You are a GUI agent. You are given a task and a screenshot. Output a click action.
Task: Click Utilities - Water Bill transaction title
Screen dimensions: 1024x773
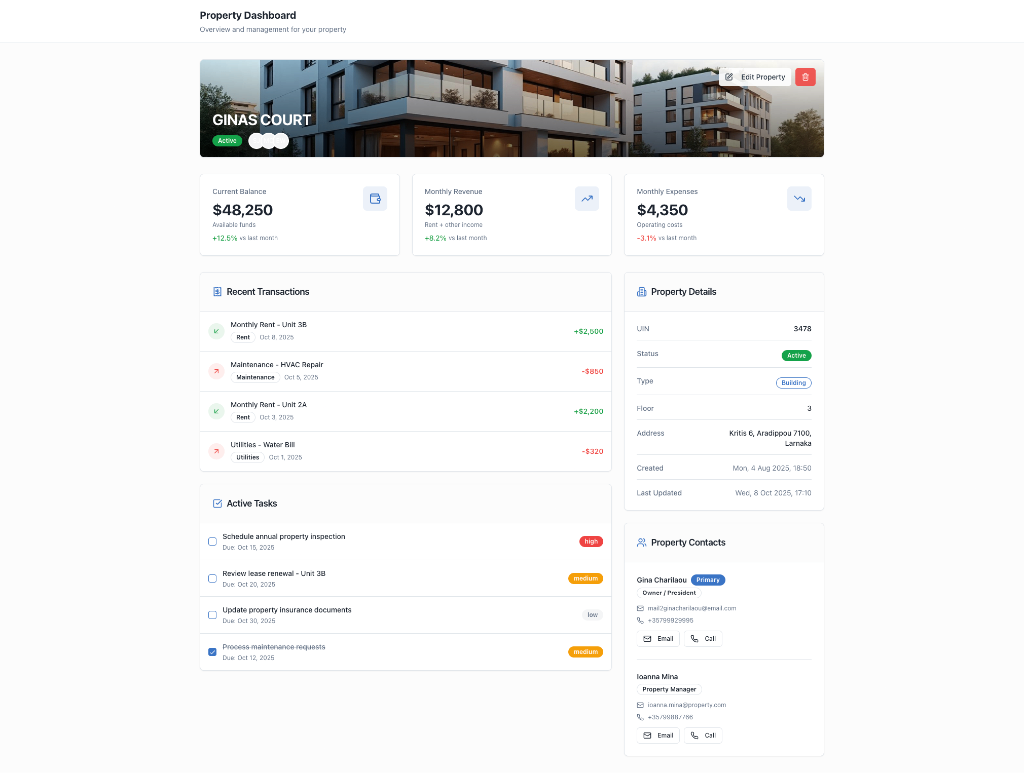pyautogui.click(x=263, y=445)
